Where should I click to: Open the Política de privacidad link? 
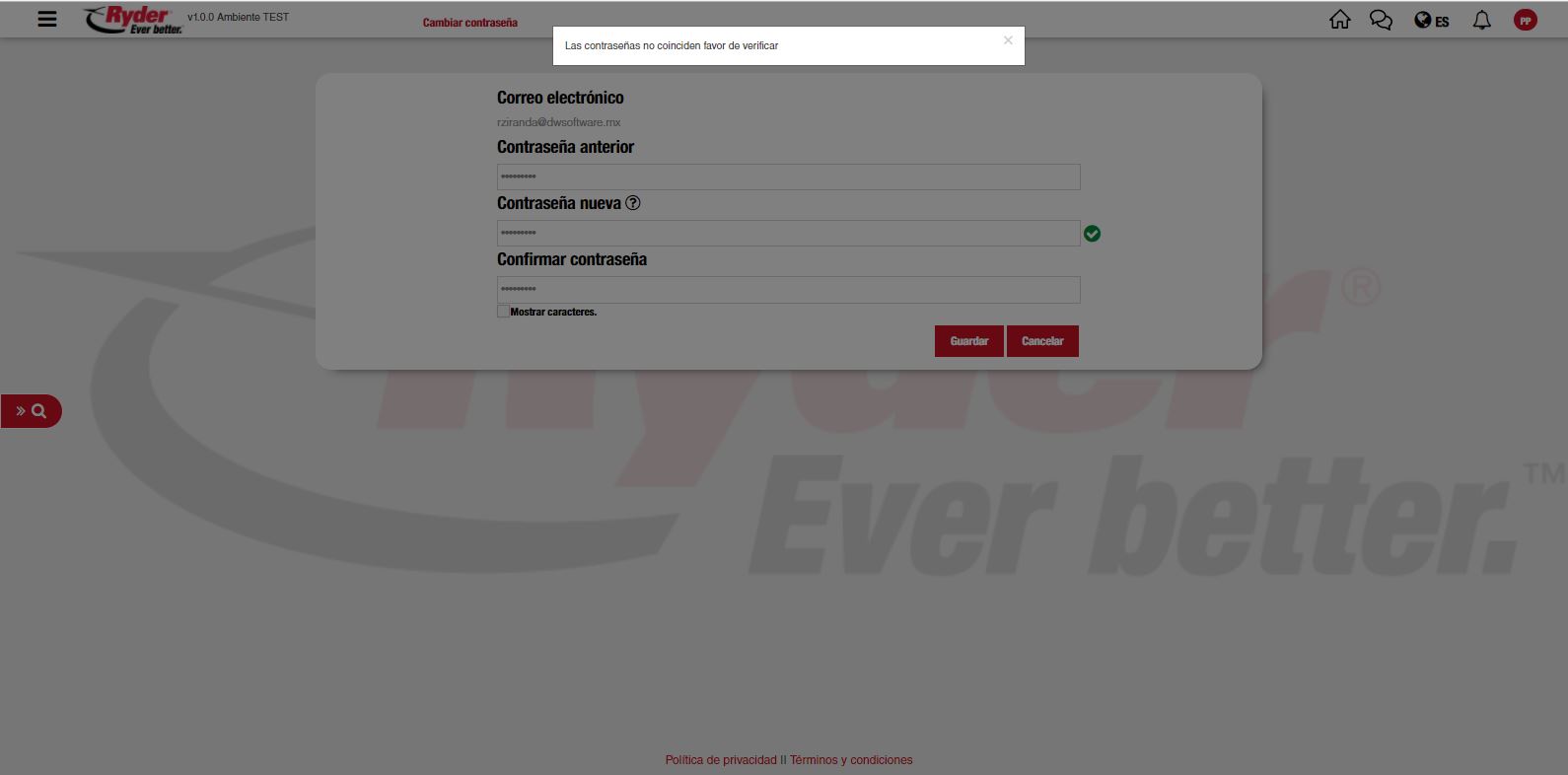pyautogui.click(x=720, y=760)
